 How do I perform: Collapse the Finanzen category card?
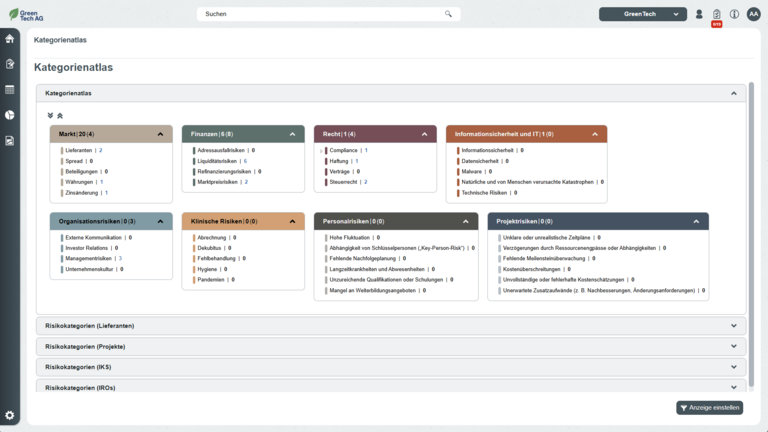[292, 134]
